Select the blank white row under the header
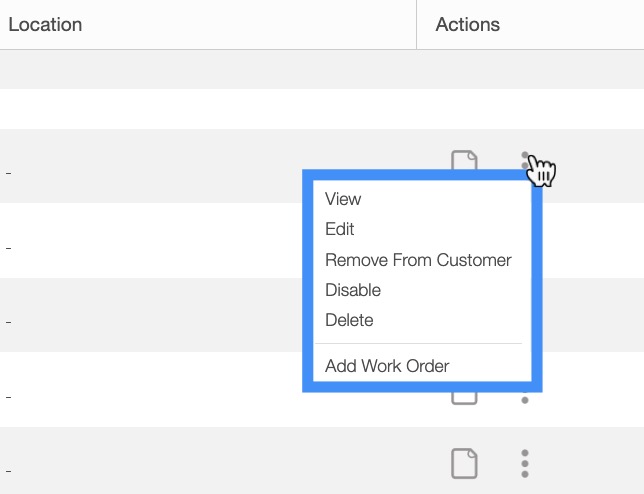Screen dimensions: 644x494 200,108
